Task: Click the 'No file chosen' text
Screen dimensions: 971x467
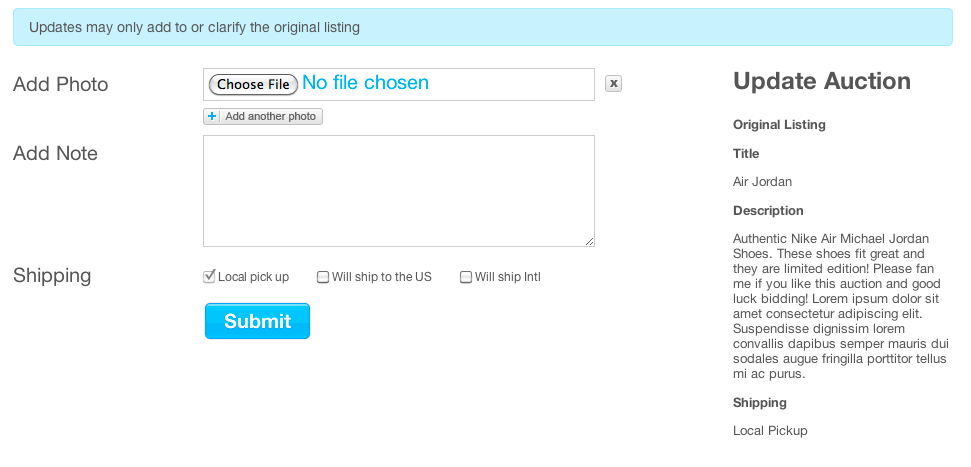Action: [365, 83]
